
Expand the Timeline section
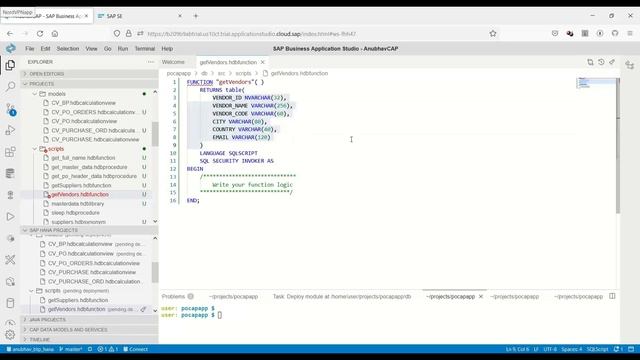tap(90, 339)
